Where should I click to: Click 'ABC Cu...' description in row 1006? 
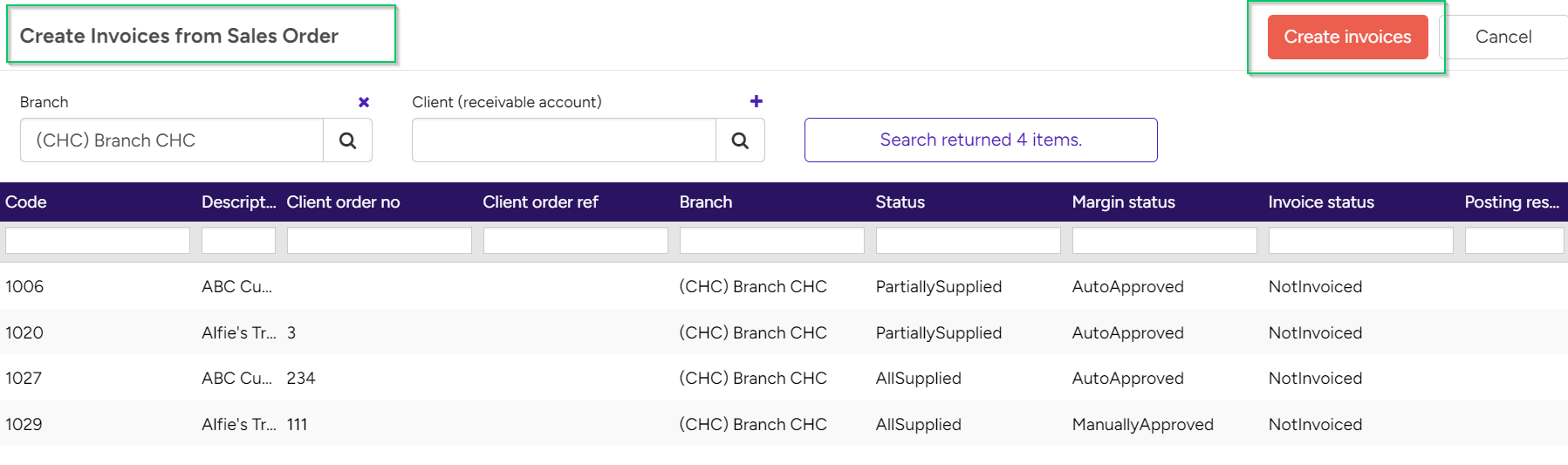coord(236,286)
